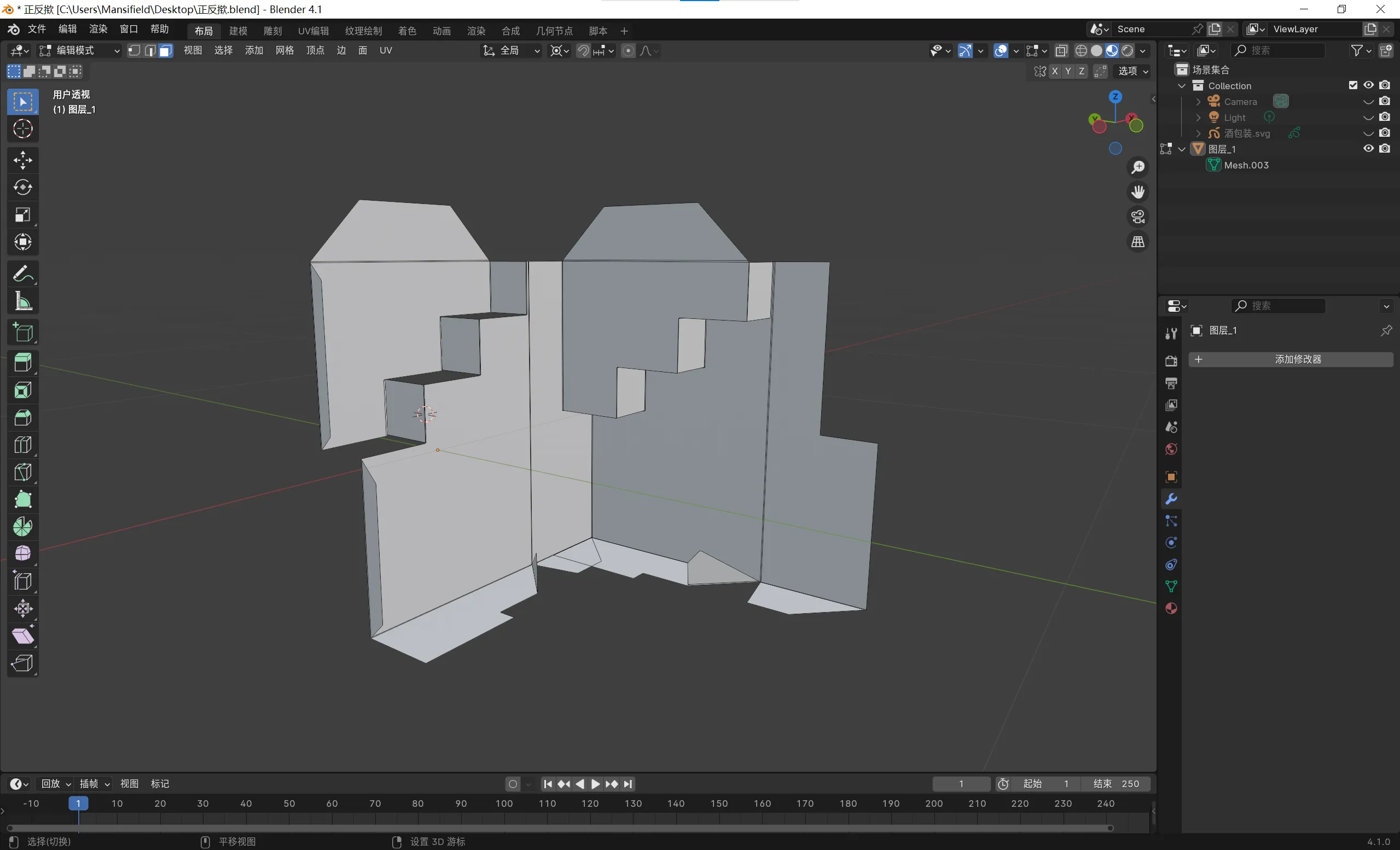Select the Knife tool
The height and width of the screenshot is (850, 1400).
(x=23, y=471)
